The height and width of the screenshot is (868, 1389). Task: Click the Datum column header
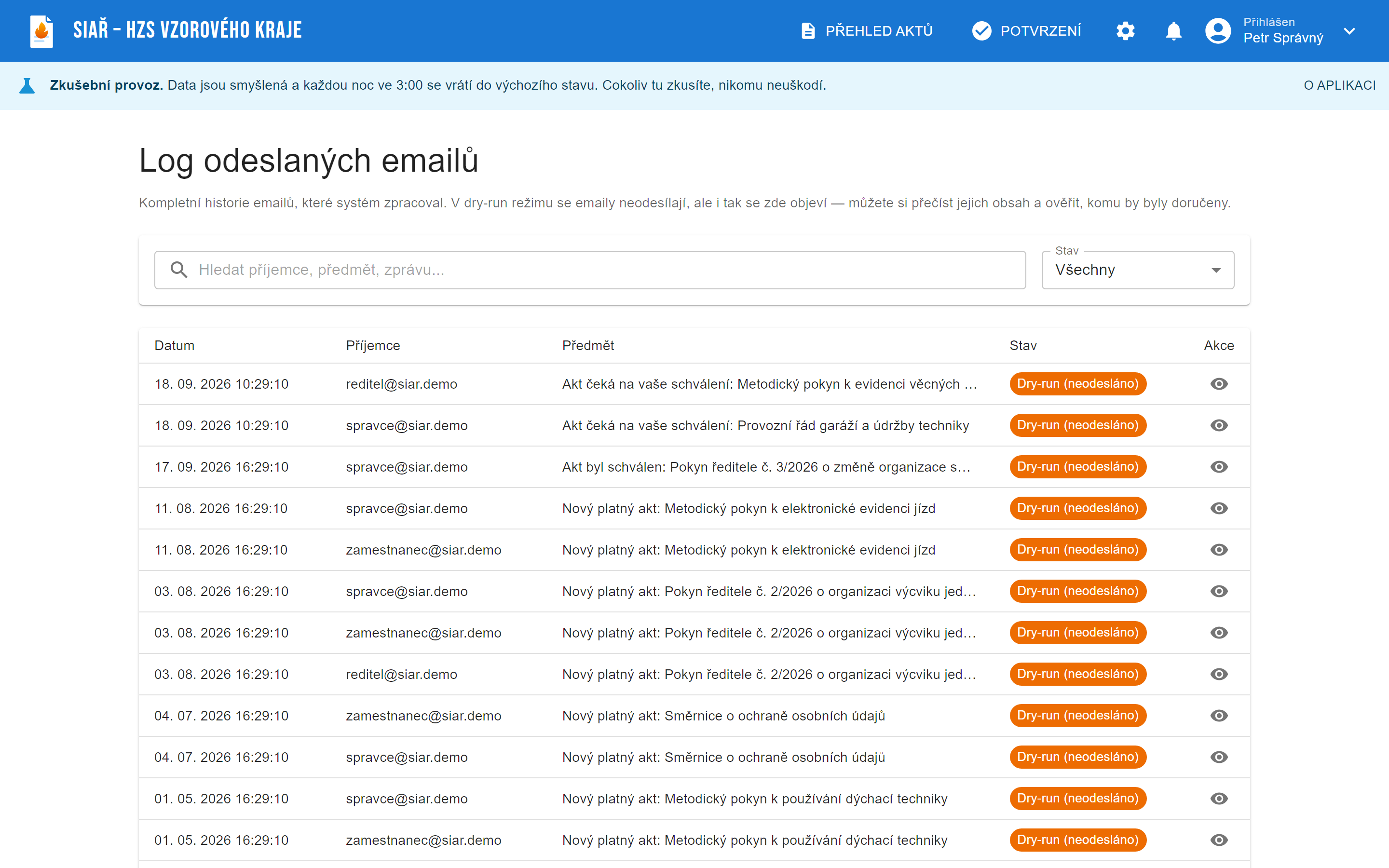tap(175, 346)
